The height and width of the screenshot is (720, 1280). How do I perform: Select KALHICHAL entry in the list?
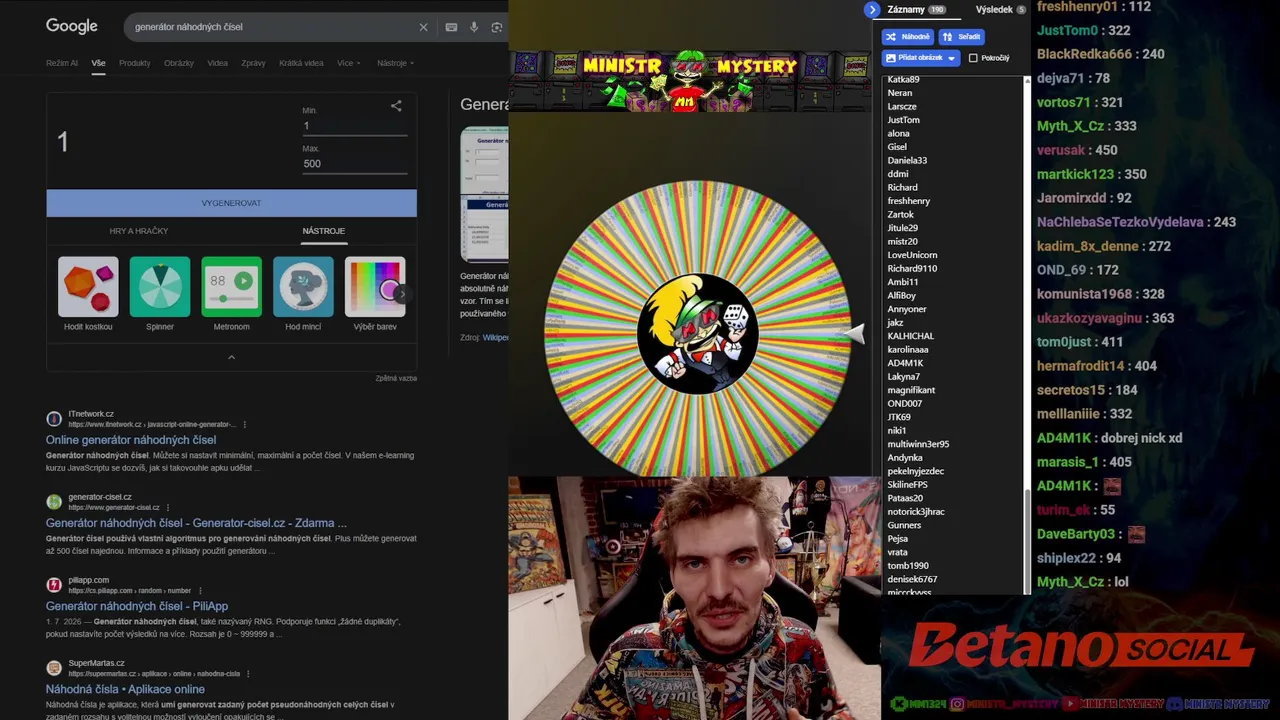[x=911, y=336]
